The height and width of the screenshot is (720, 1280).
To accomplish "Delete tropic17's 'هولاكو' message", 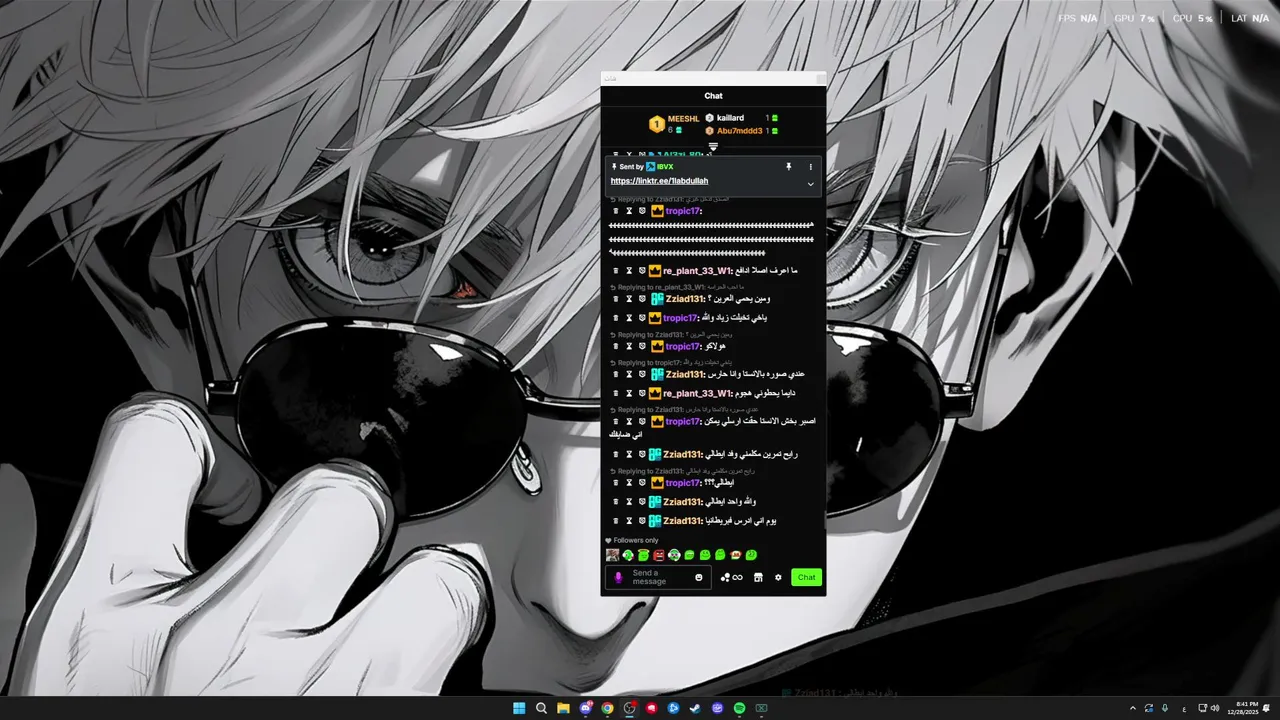I will 616,346.
